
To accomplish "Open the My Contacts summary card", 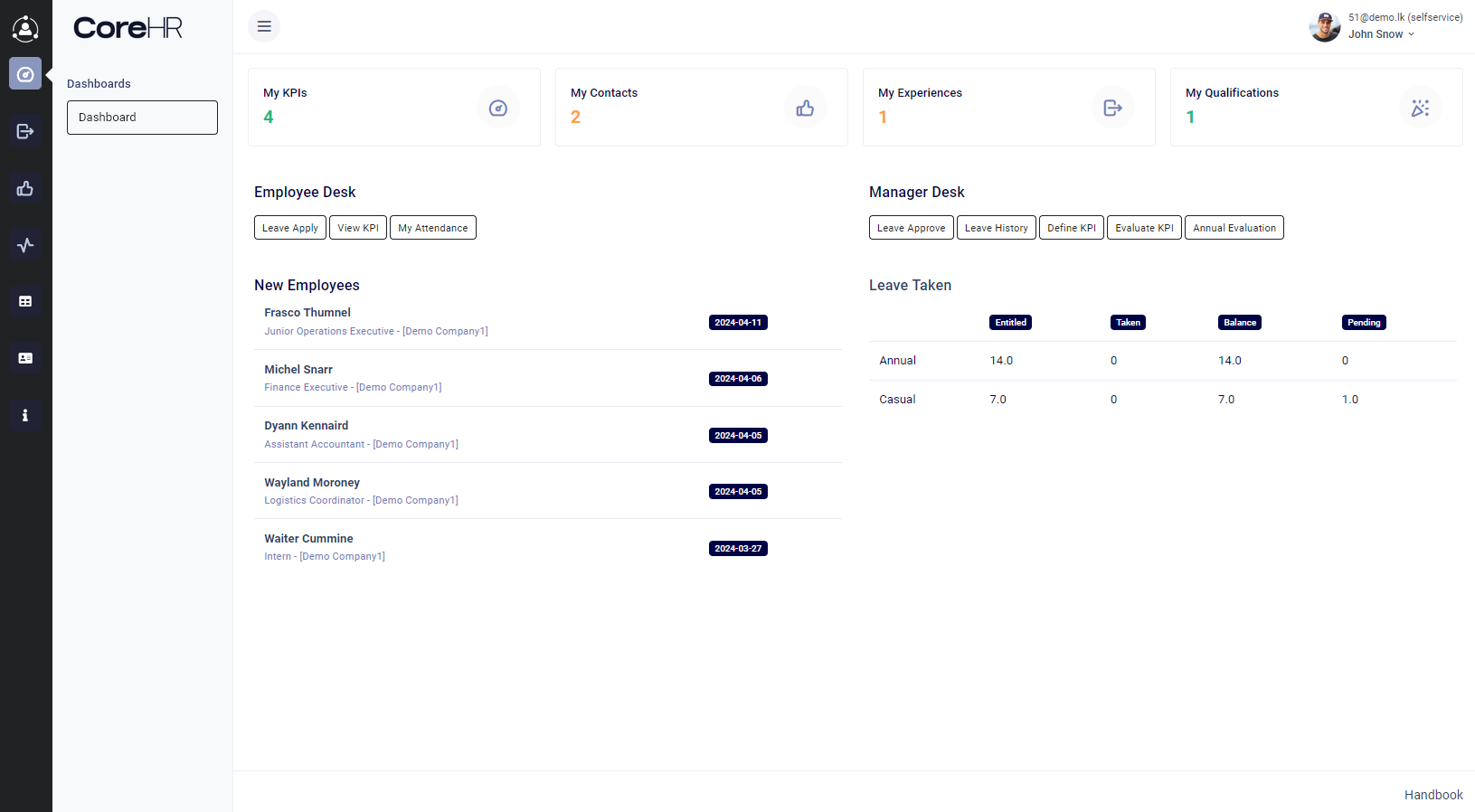I will coord(701,107).
